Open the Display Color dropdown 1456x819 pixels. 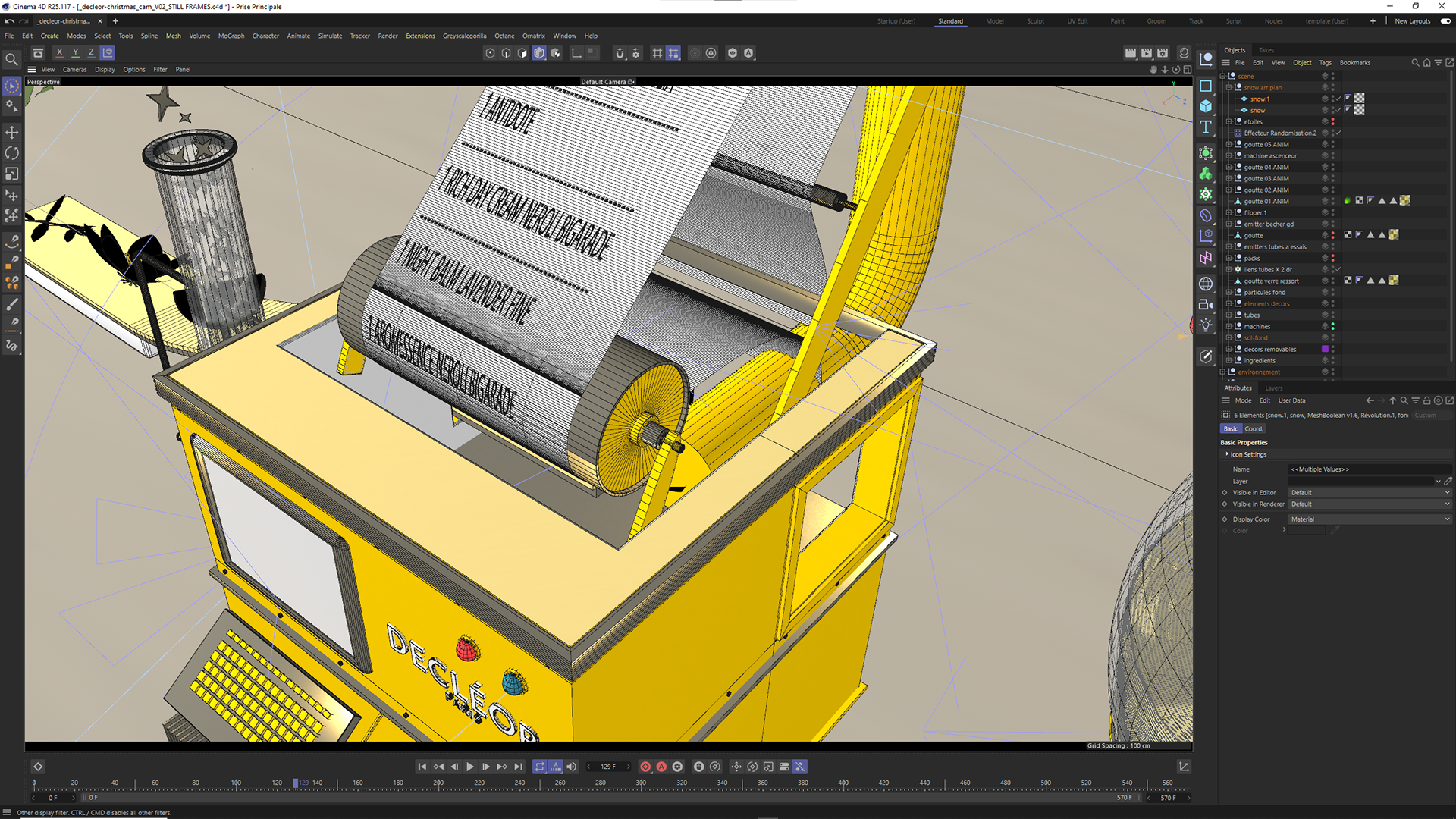(1370, 519)
